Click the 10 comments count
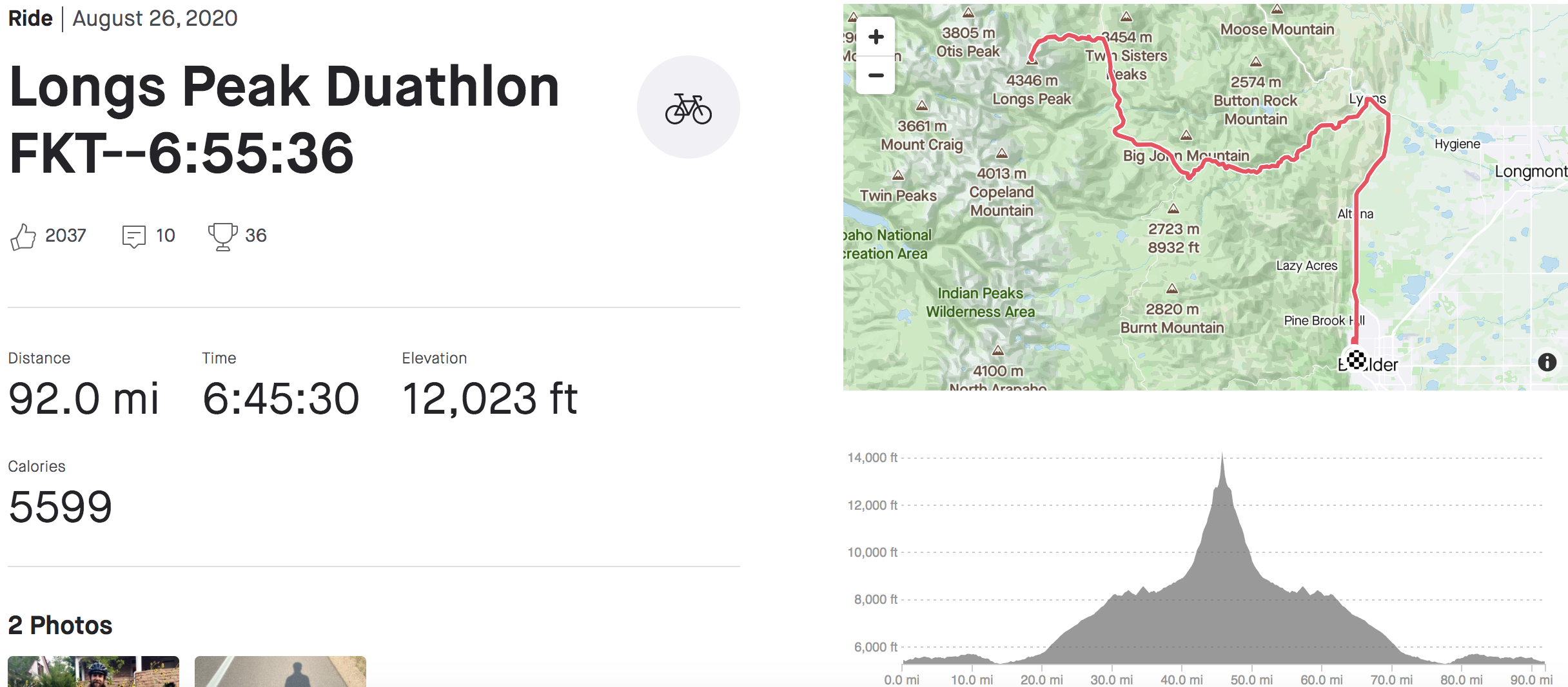The height and width of the screenshot is (687, 1568). pos(165,236)
